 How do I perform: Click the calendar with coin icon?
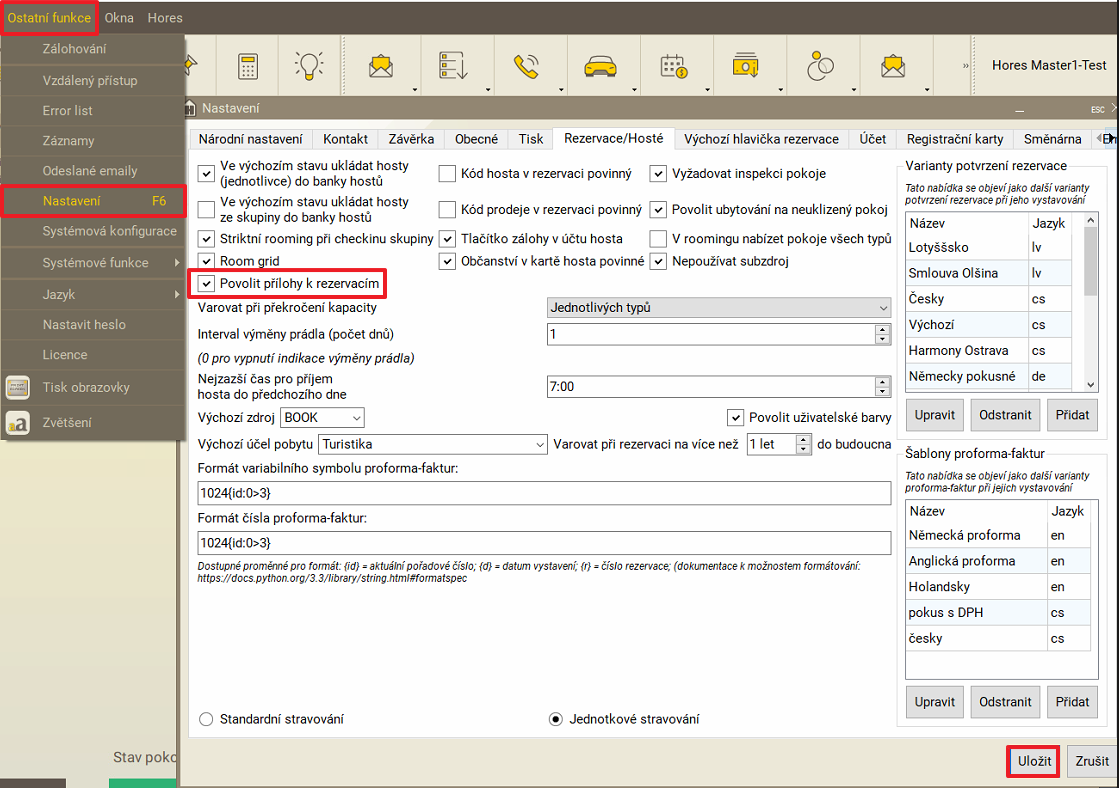coord(674,66)
